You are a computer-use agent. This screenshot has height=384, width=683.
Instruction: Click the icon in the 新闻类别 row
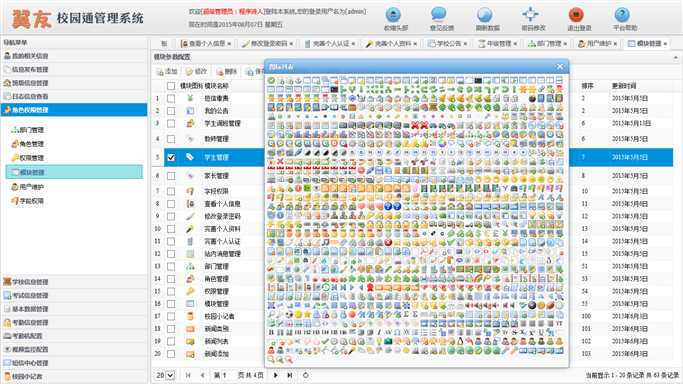click(x=190, y=329)
